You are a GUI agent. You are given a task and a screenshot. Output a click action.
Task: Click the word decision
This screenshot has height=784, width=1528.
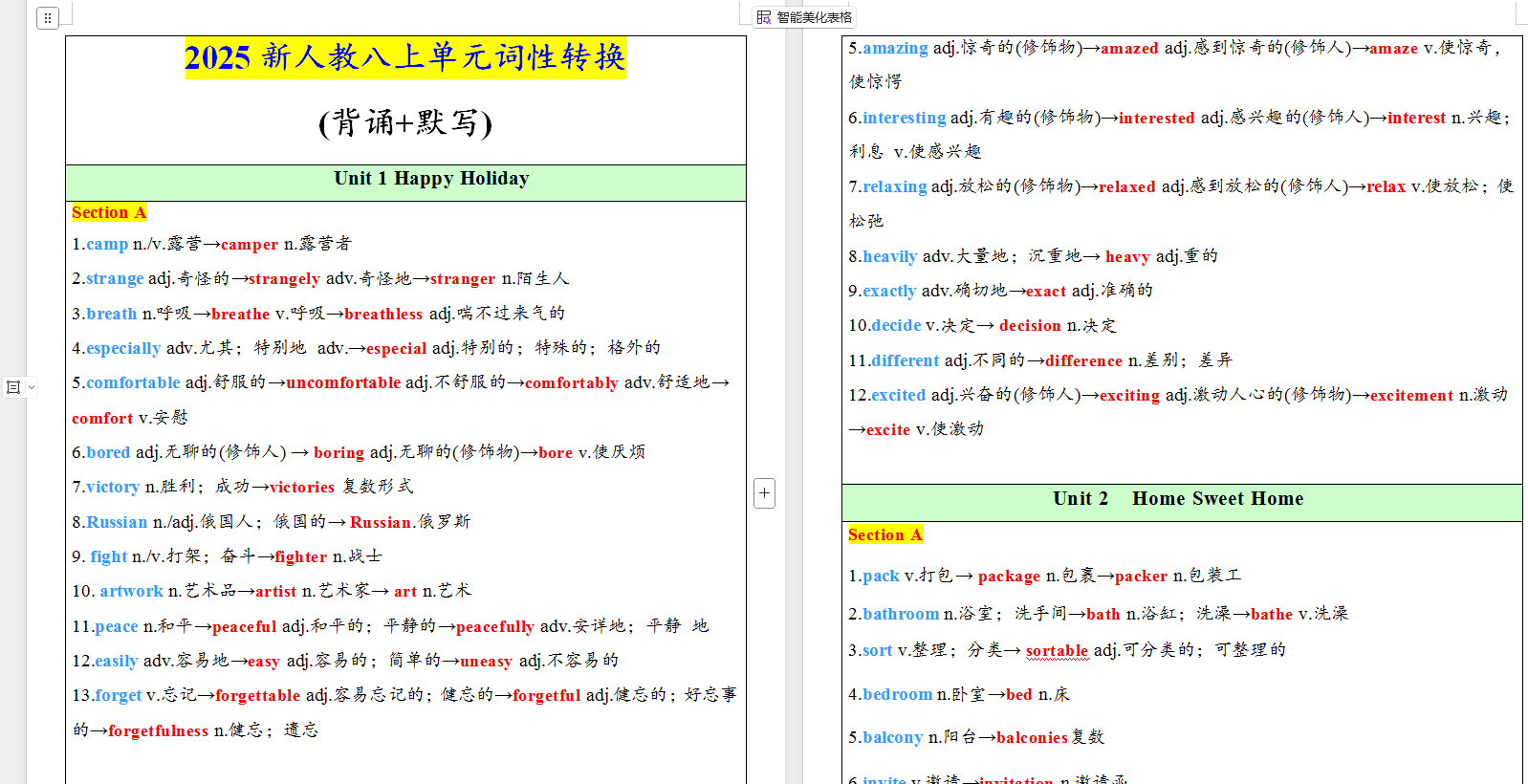(1030, 326)
